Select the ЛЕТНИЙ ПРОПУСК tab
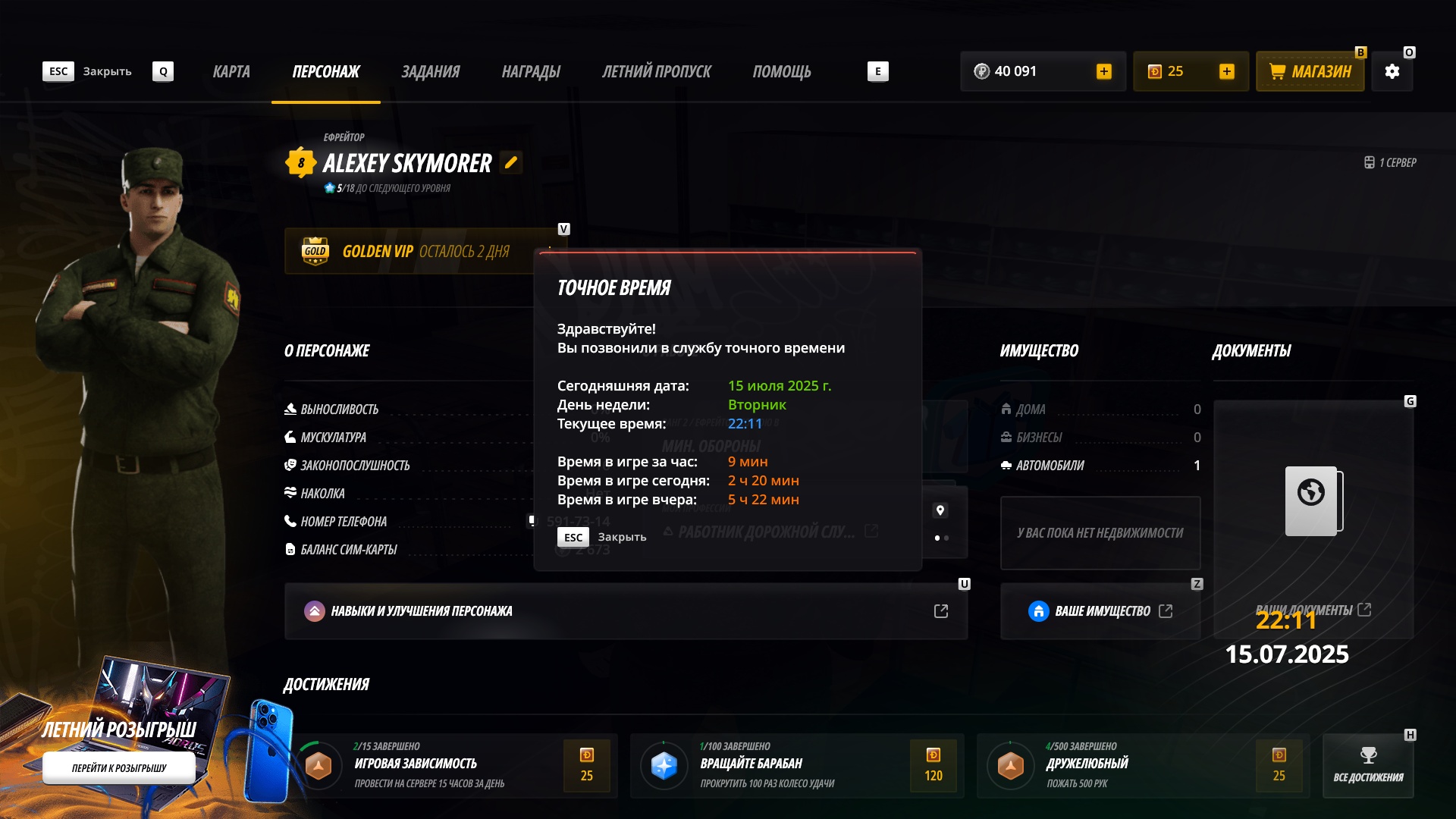The width and height of the screenshot is (1456, 819). (656, 71)
